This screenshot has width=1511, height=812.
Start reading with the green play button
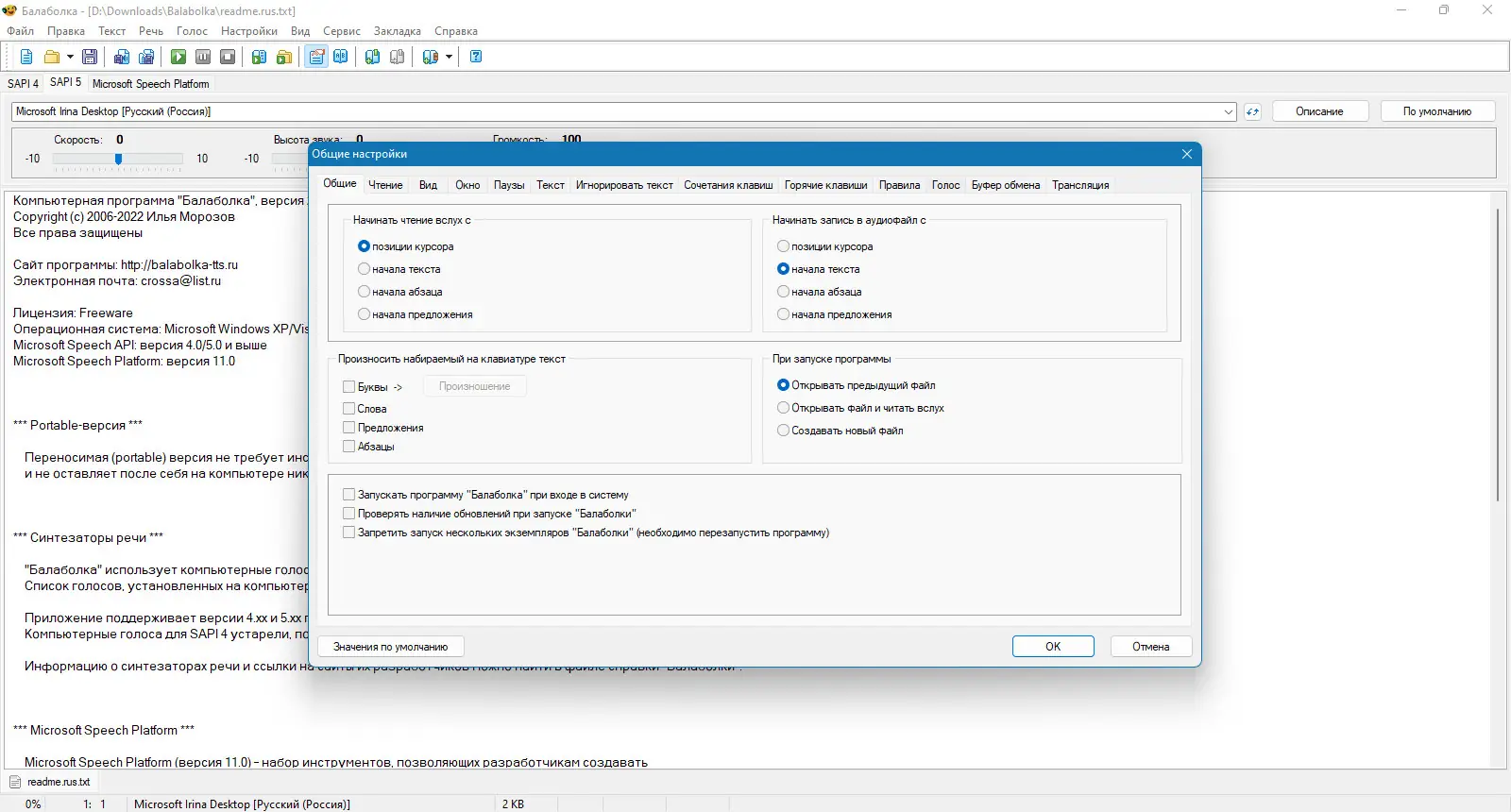178,57
